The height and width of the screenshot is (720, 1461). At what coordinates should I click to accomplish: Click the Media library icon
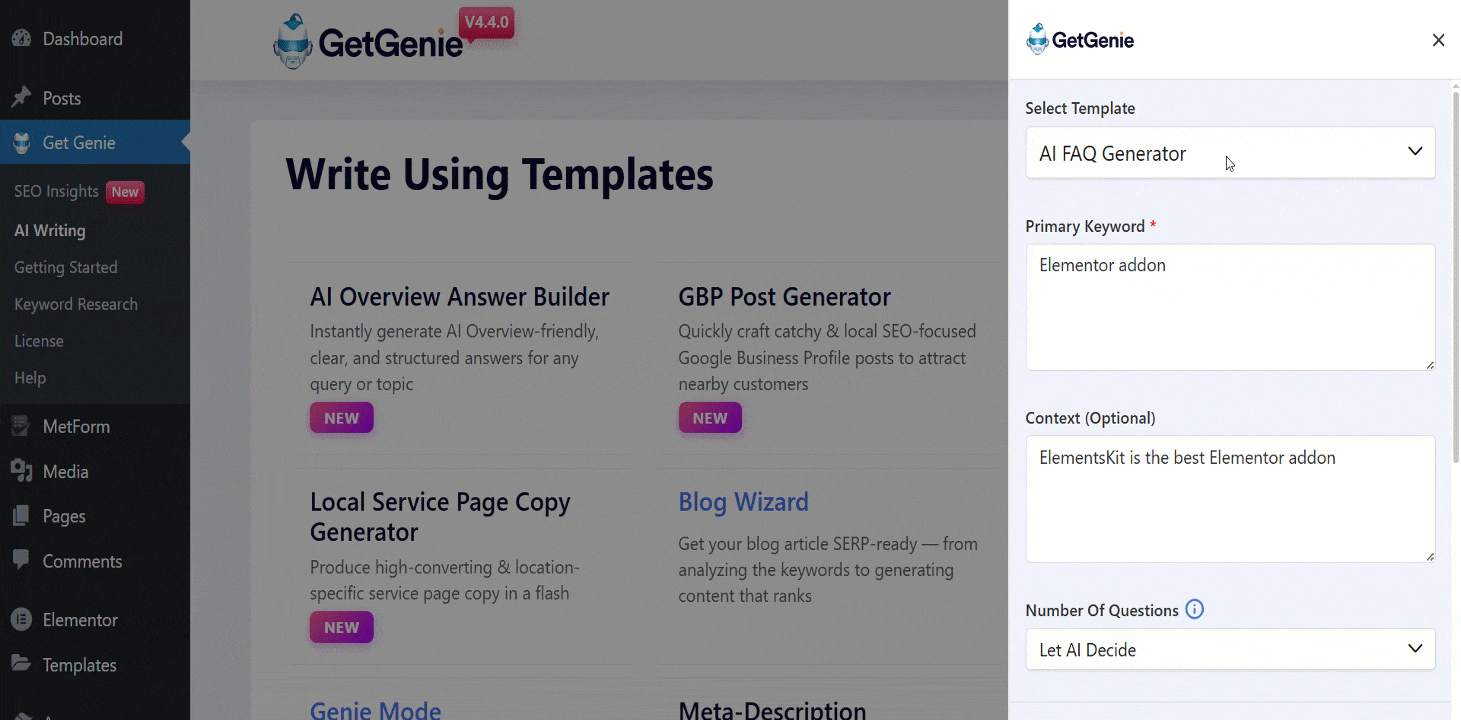[x=20, y=470]
